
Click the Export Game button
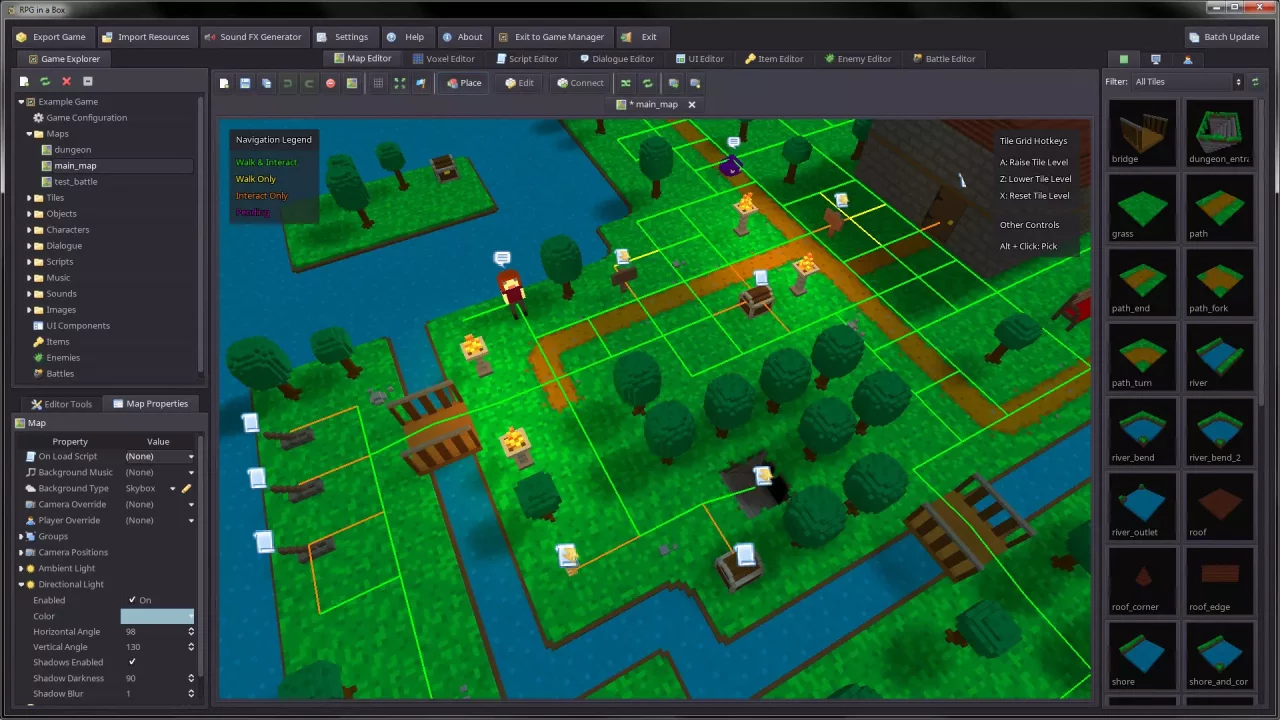[x=51, y=37]
